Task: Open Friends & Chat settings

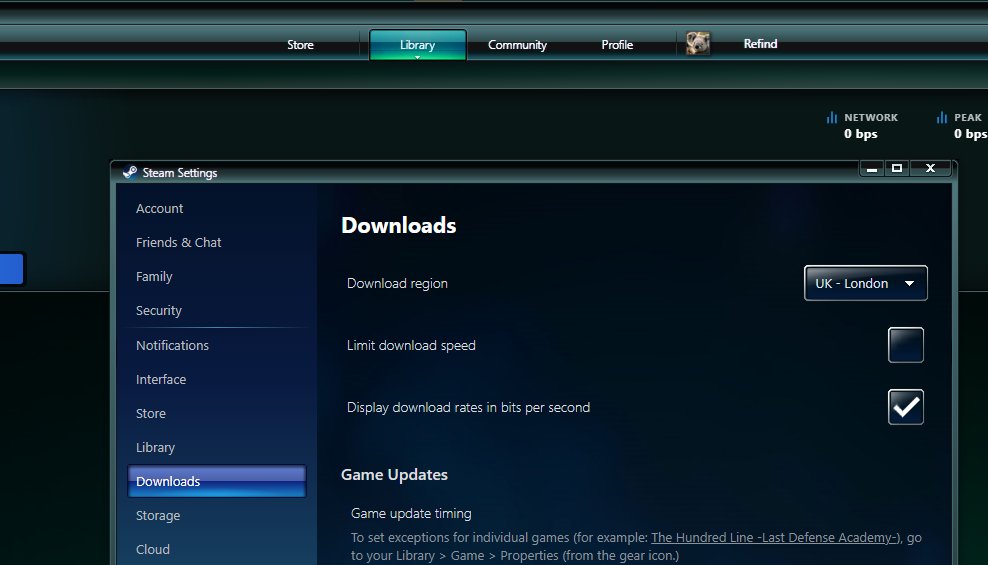Action: [178, 243]
